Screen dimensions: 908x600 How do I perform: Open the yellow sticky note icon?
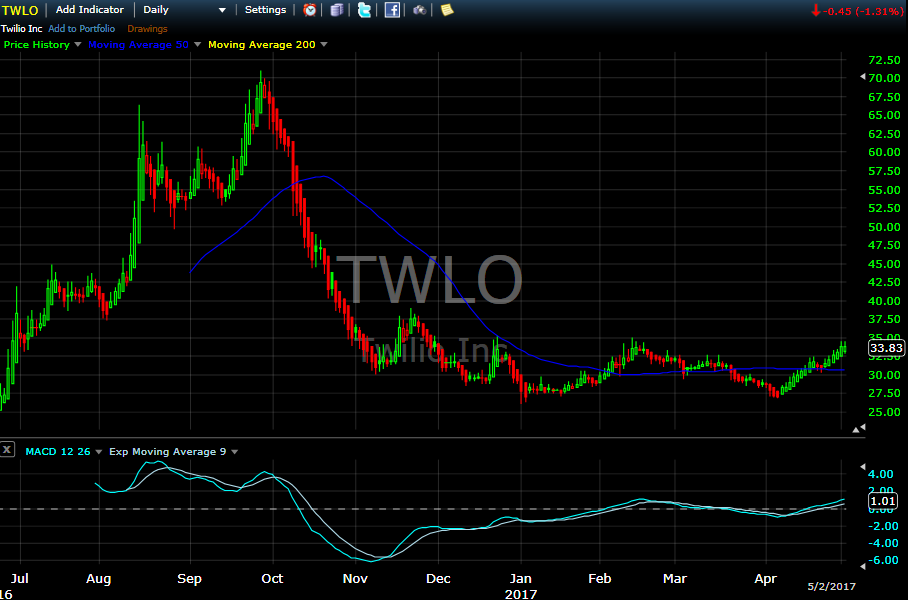coord(447,10)
